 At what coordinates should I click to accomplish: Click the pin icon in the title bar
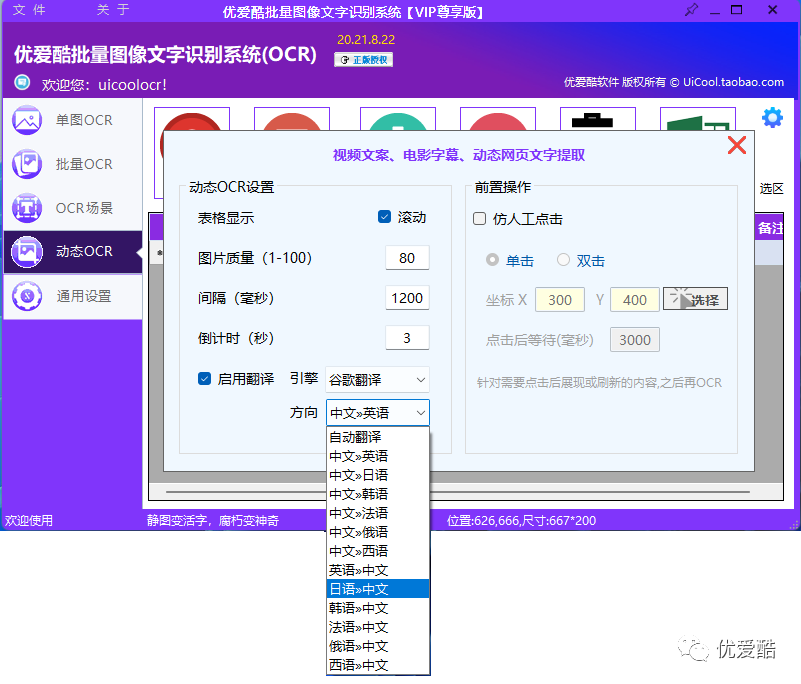(690, 11)
